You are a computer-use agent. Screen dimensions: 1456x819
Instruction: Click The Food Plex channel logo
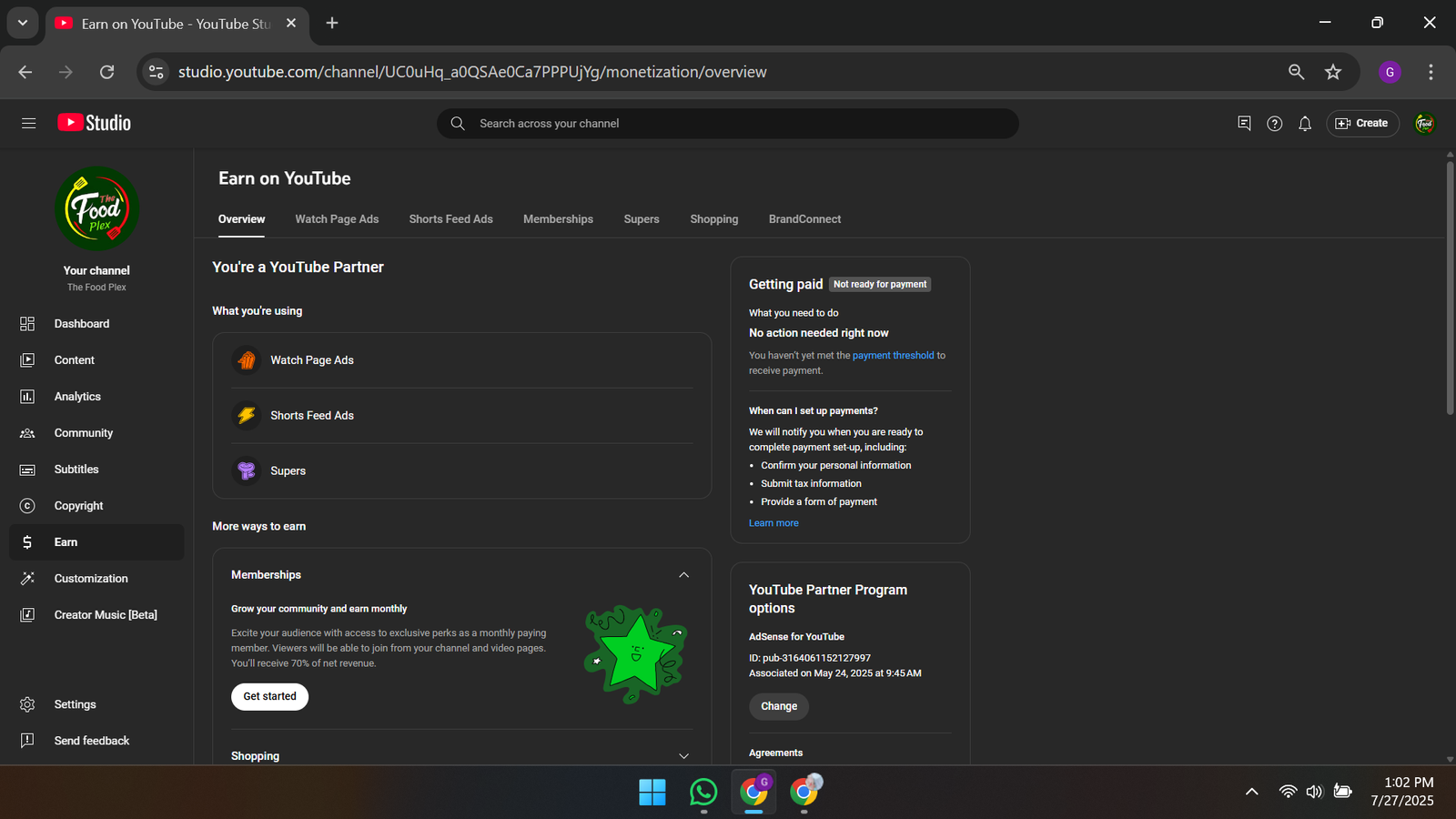(x=96, y=208)
